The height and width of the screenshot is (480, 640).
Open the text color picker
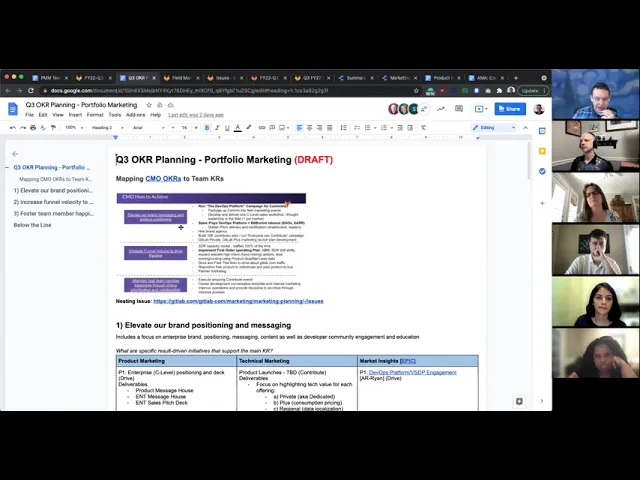point(238,128)
